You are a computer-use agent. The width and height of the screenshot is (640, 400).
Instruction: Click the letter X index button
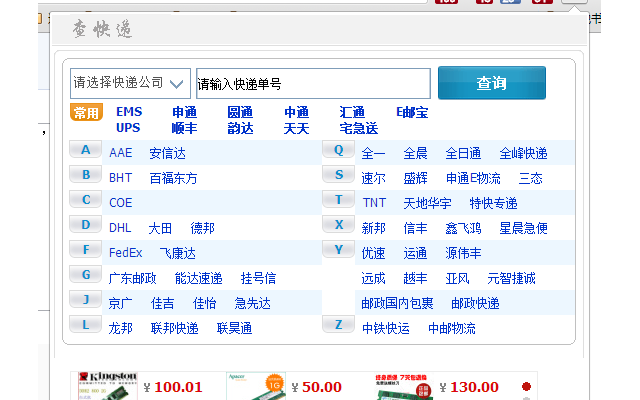click(x=338, y=224)
